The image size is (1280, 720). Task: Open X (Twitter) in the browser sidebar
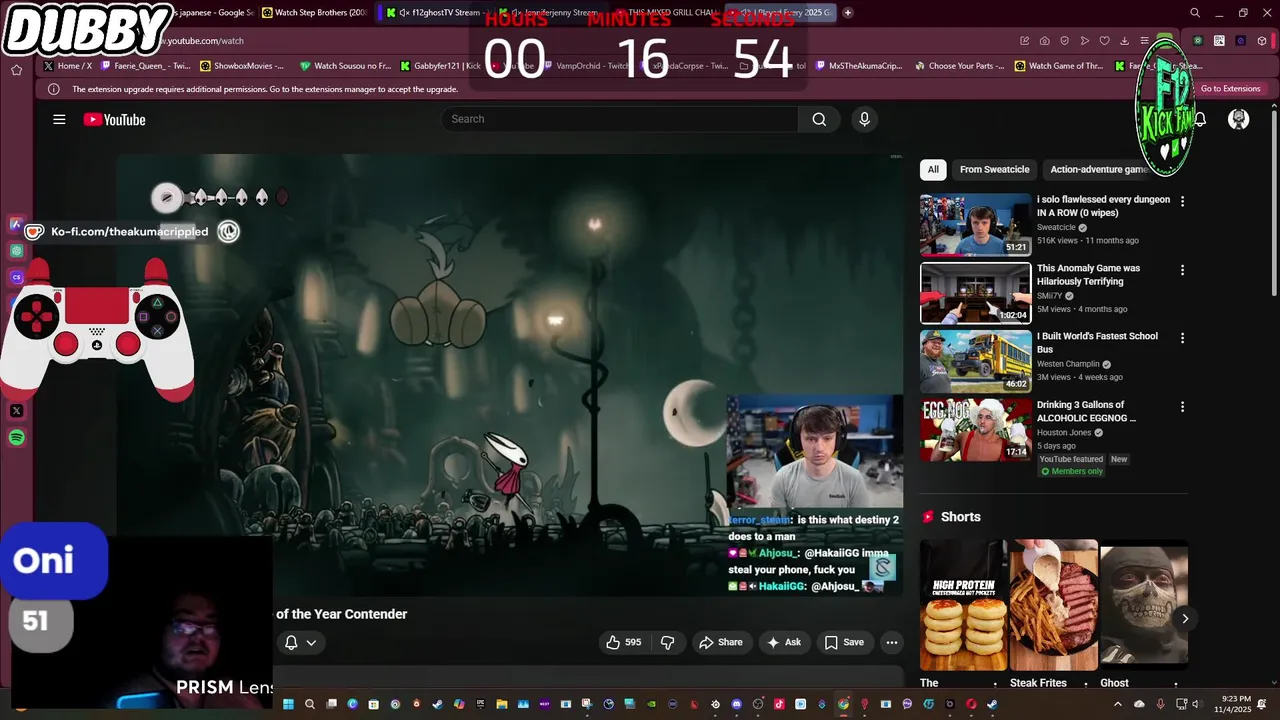tap(17, 410)
